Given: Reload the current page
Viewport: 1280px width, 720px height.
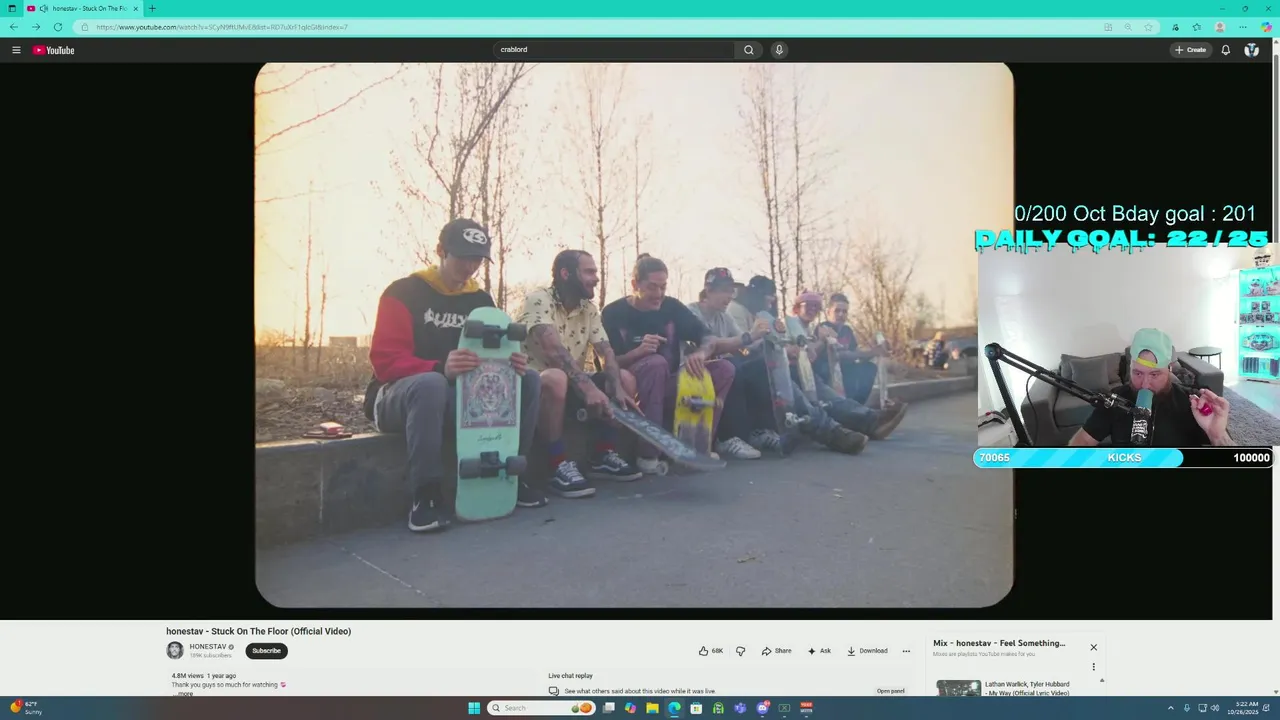Looking at the screenshot, I should [x=58, y=27].
